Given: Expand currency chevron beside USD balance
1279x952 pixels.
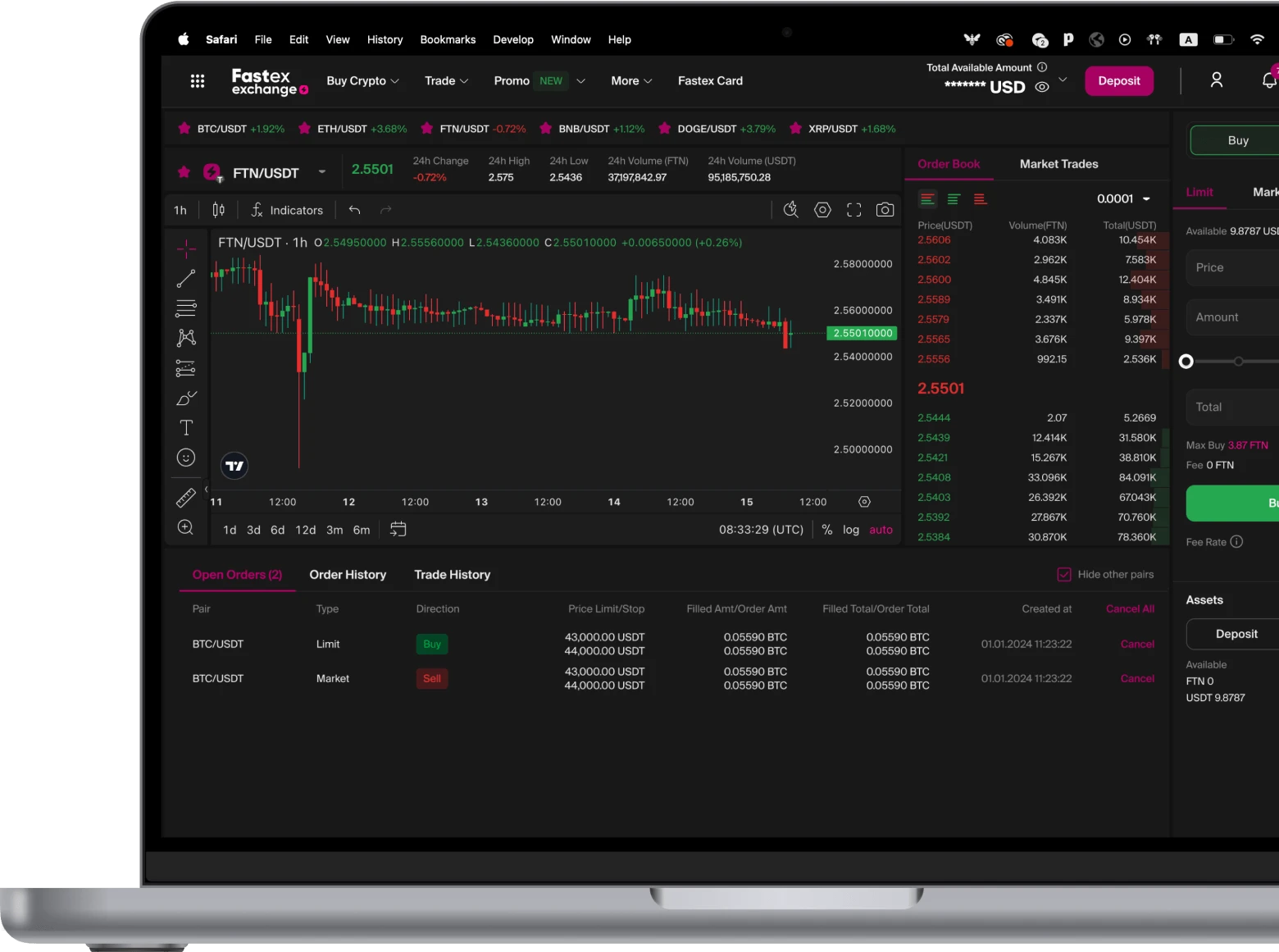Looking at the screenshot, I should pyautogui.click(x=1063, y=80).
